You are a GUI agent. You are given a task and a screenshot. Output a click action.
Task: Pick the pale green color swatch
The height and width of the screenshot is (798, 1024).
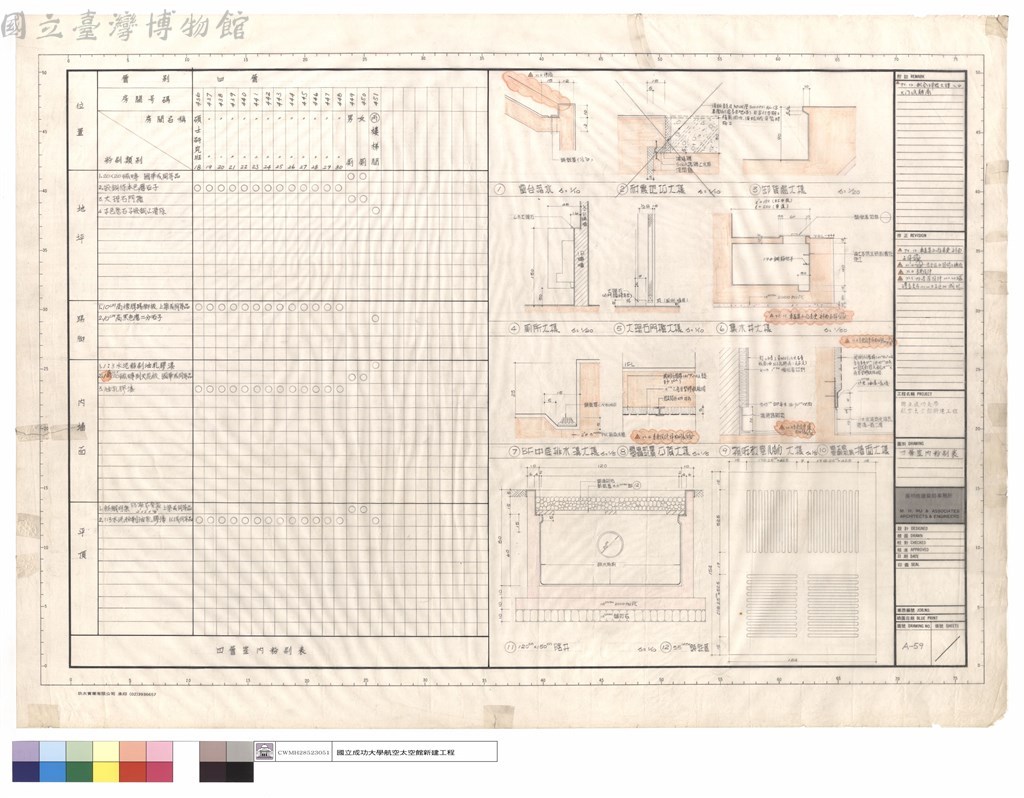(x=79, y=751)
